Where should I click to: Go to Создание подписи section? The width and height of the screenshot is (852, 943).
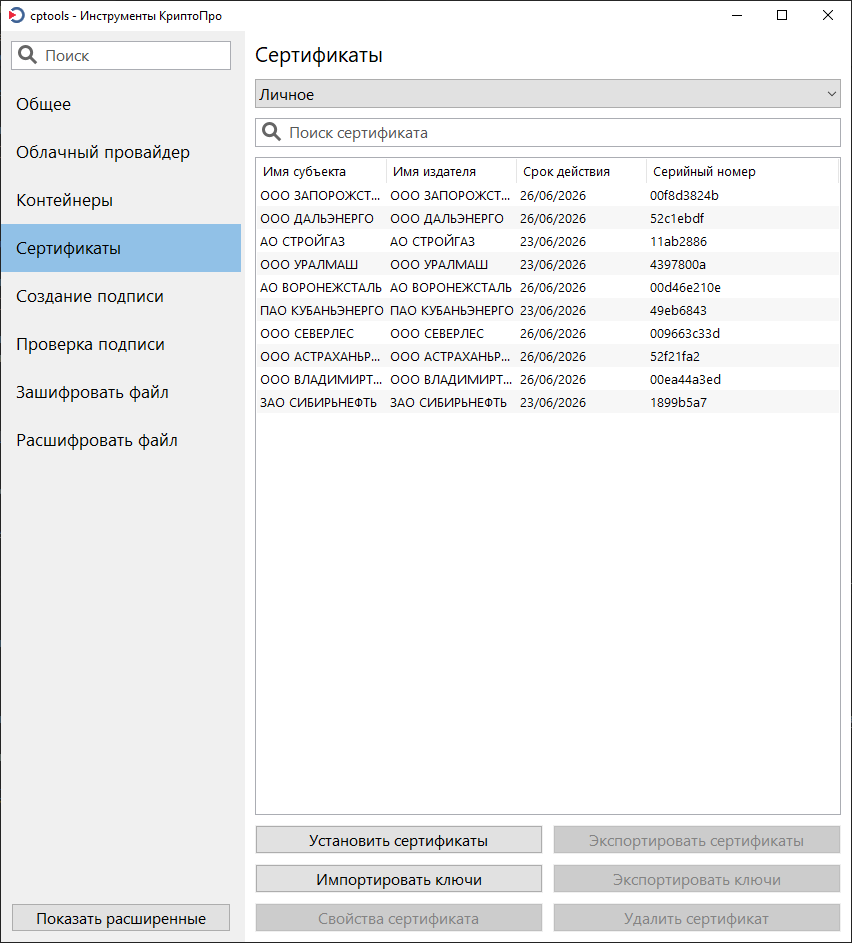point(90,296)
